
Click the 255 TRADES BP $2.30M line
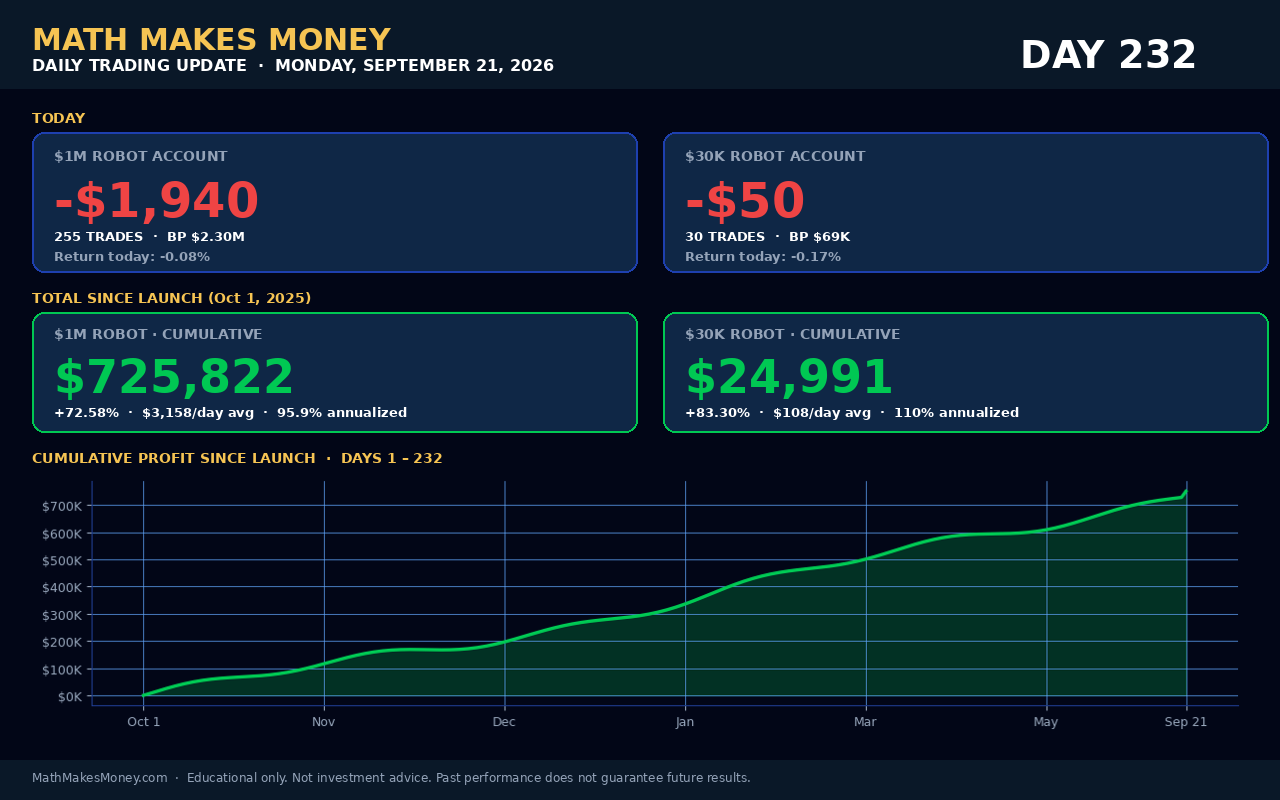149,237
